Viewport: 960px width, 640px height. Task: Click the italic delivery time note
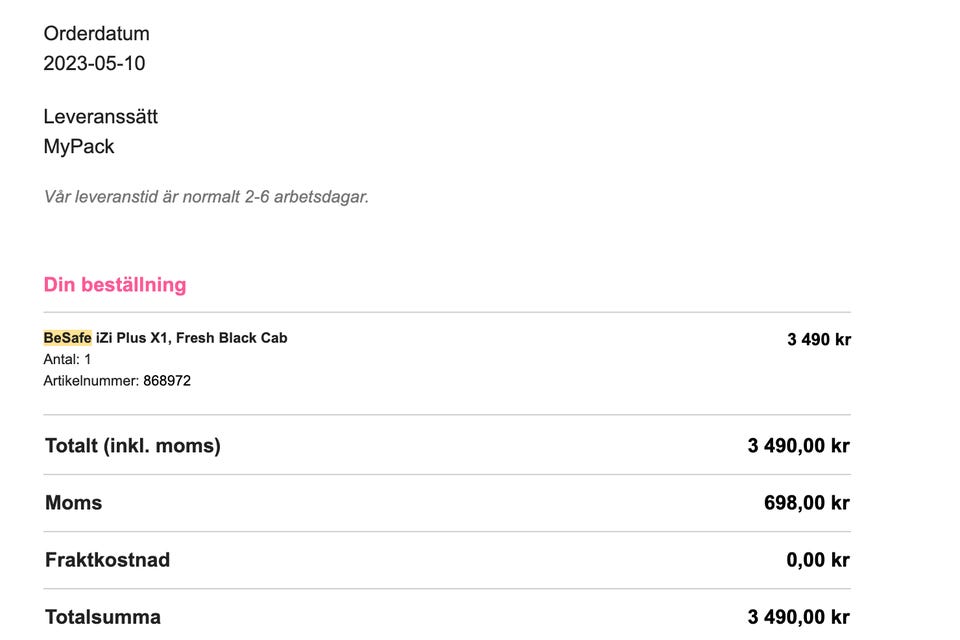[x=206, y=197]
